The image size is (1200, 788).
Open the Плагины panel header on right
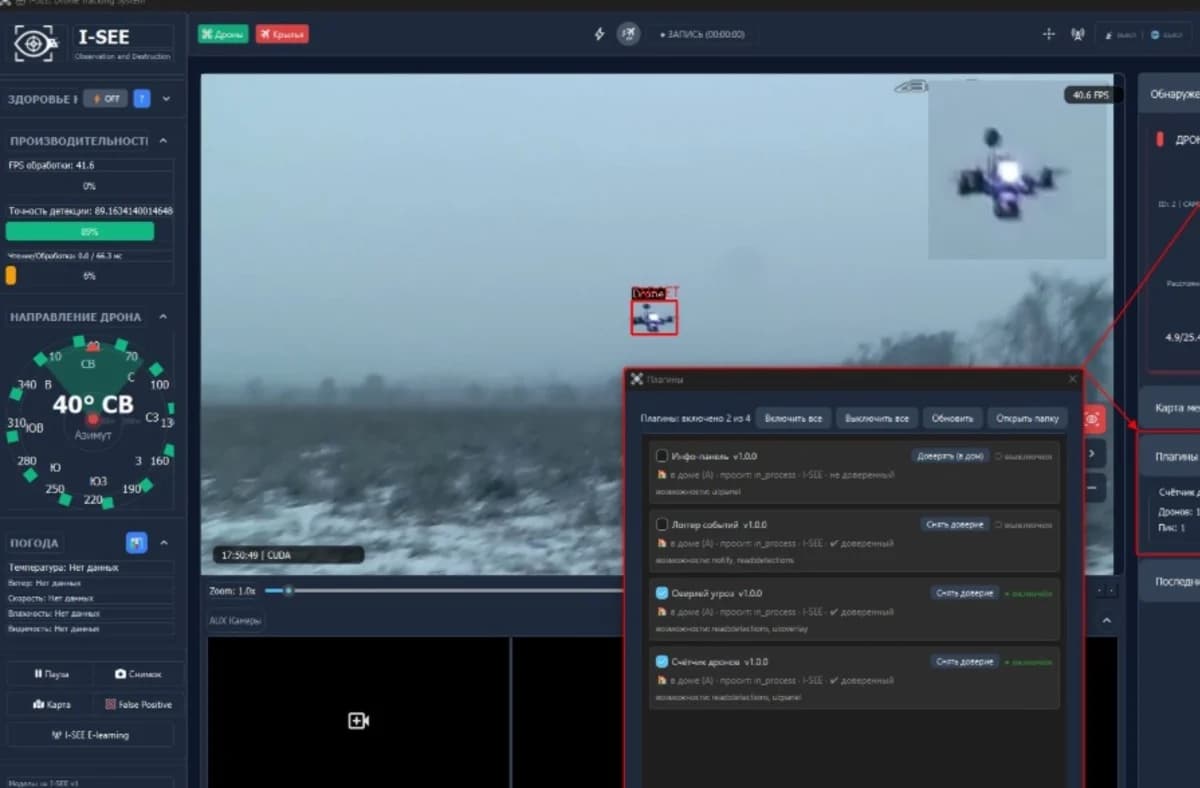click(x=1170, y=456)
